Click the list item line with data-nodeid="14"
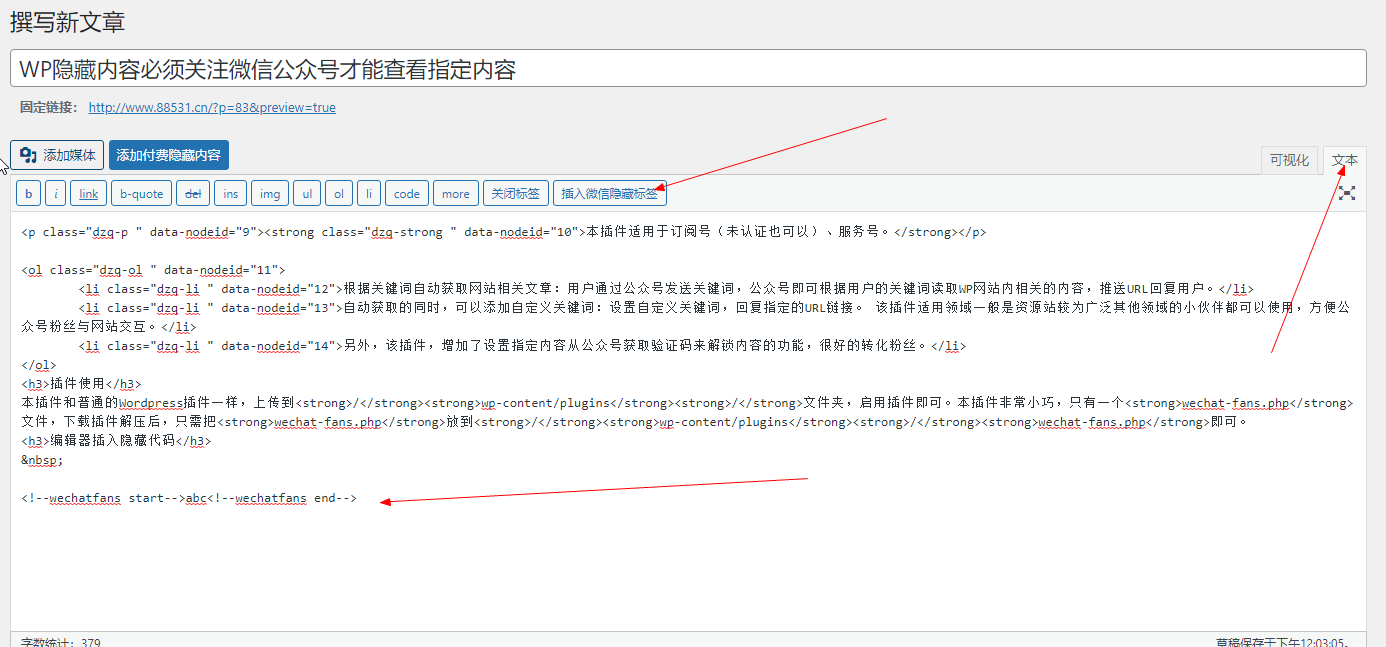Viewport: 1386px width, 647px height. (523, 346)
